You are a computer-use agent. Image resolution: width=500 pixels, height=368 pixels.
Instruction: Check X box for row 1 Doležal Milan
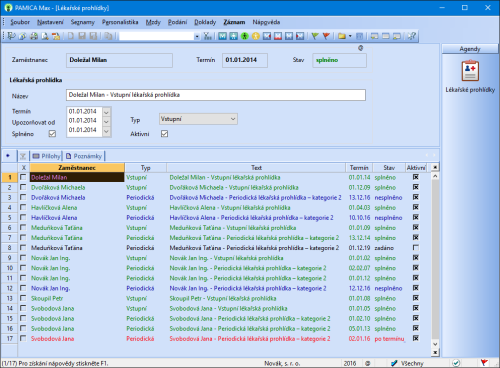(23, 177)
